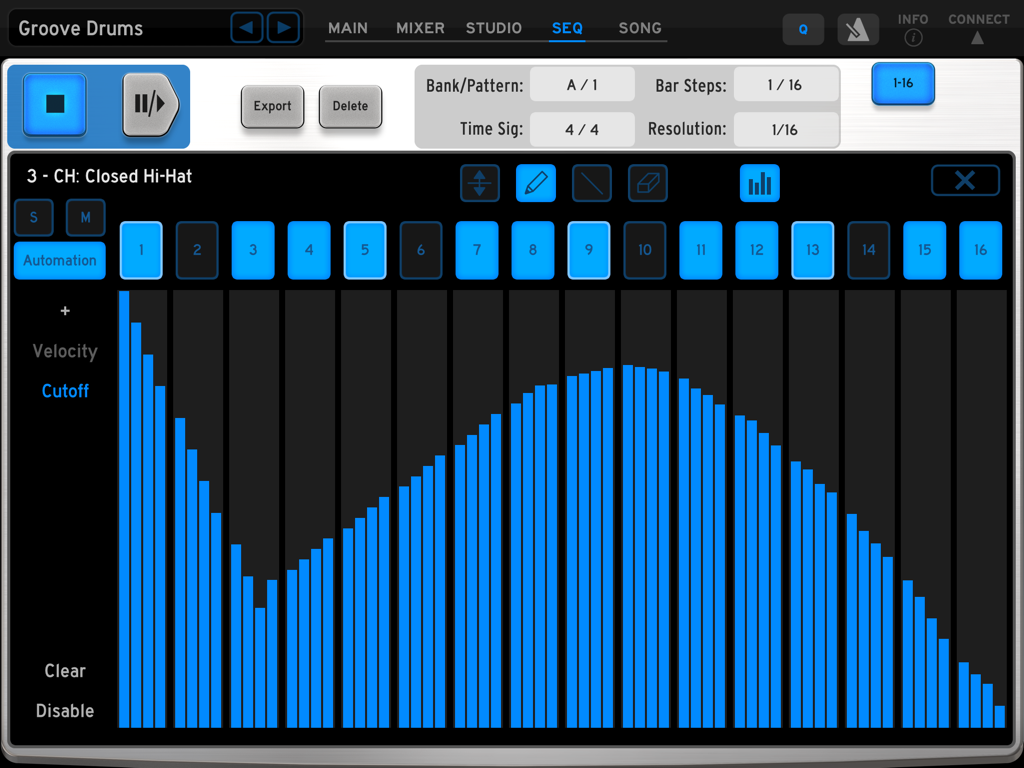Mute the Closed Hi-Hat channel
1024x768 pixels.
click(x=85, y=217)
